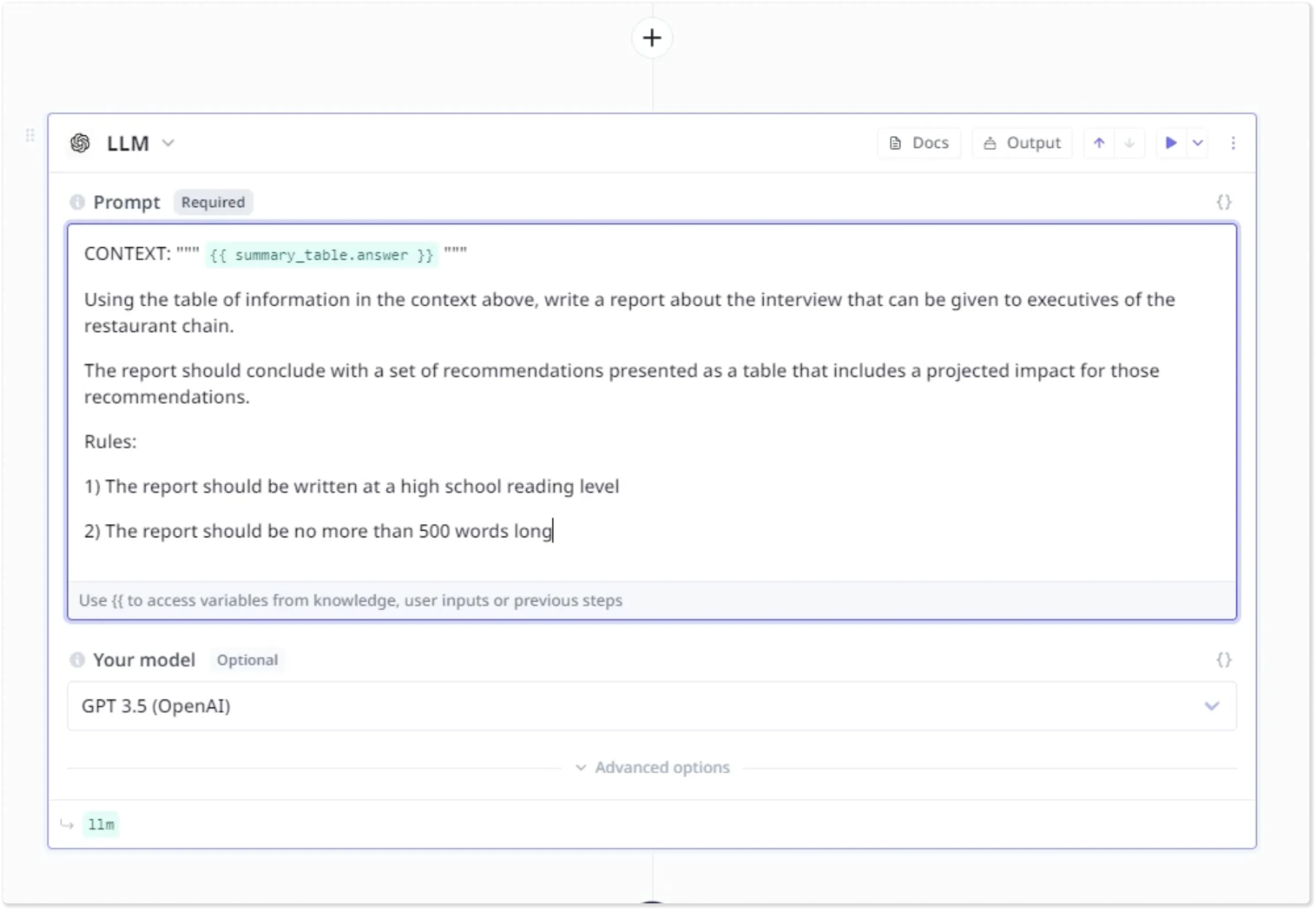Move step up with the up arrow
This screenshot has height=910, width=1316.
tap(1099, 143)
